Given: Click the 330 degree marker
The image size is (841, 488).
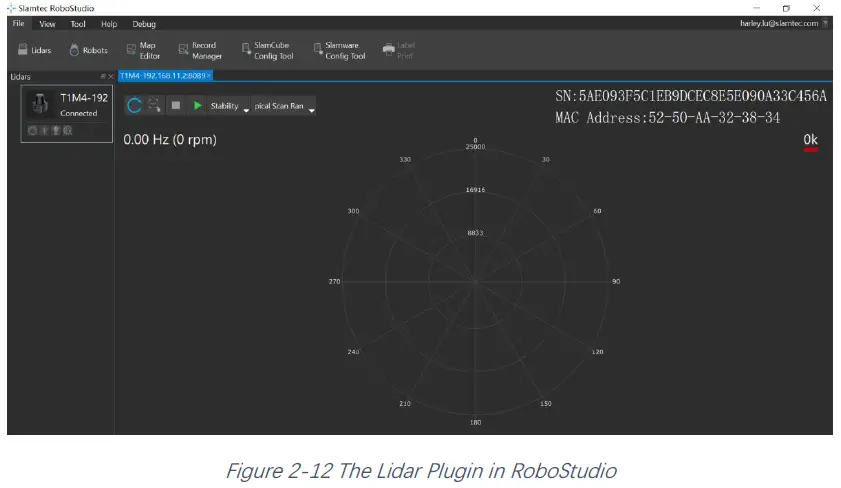Looking at the screenshot, I should tap(405, 160).
